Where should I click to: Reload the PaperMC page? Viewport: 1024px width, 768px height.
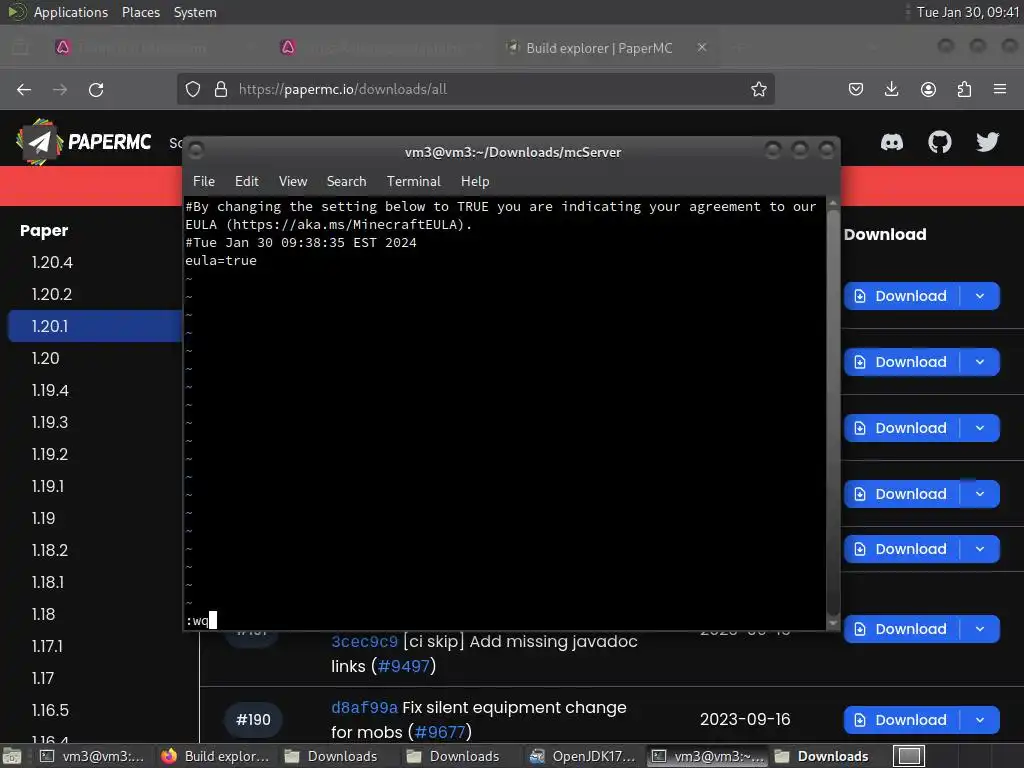coord(96,89)
